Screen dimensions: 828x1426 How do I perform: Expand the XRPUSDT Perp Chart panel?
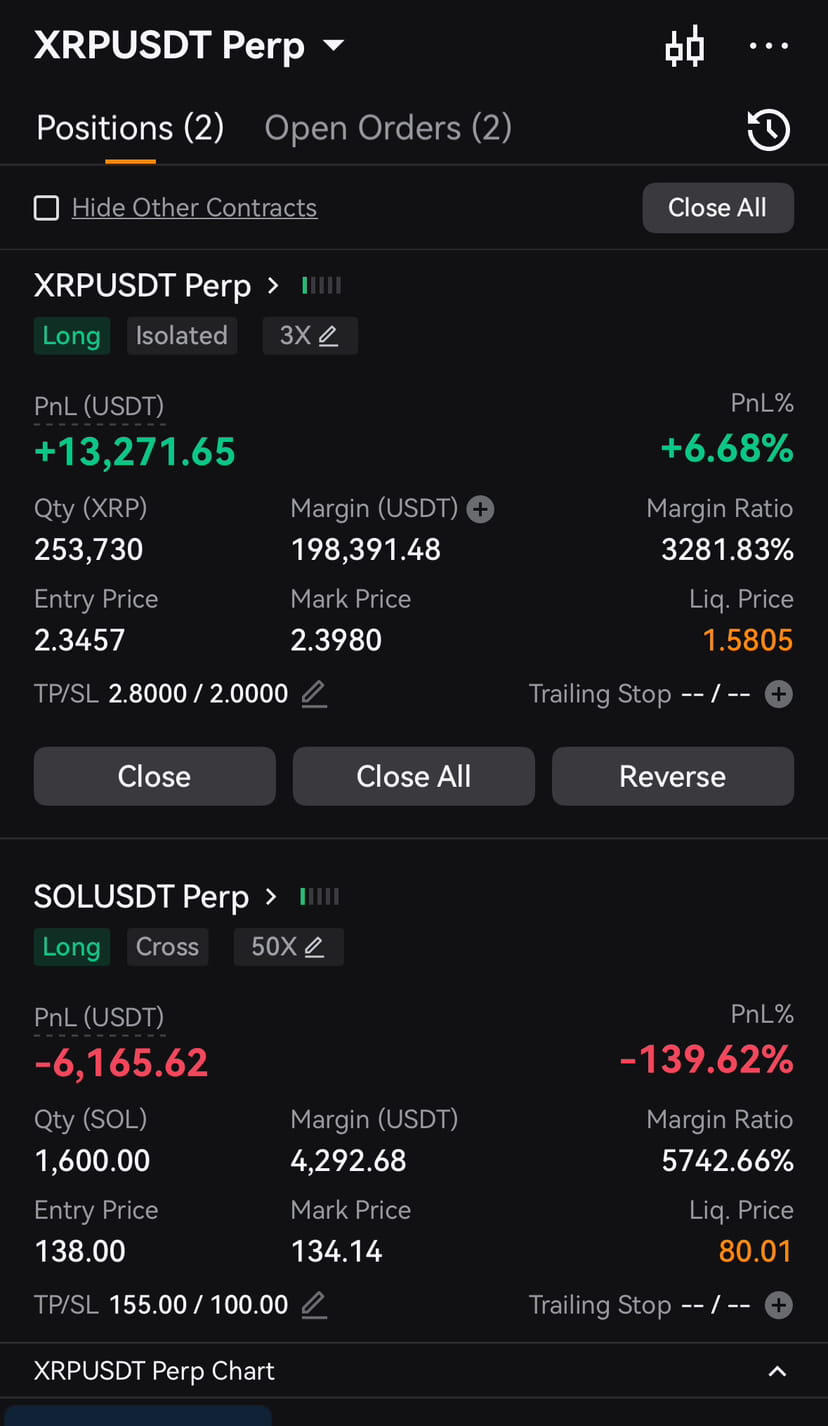(777, 1371)
